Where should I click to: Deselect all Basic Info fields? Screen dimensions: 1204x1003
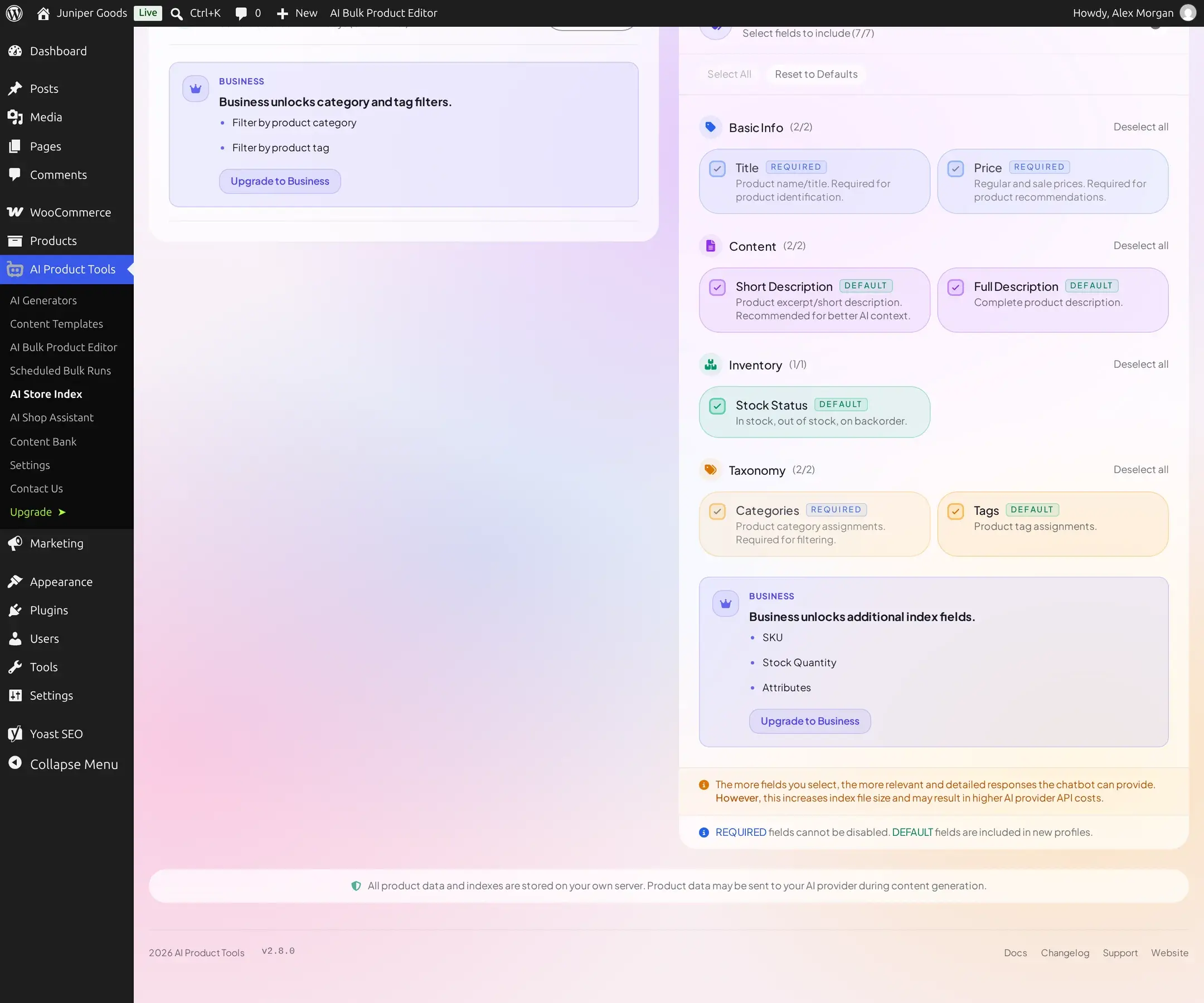click(1140, 126)
